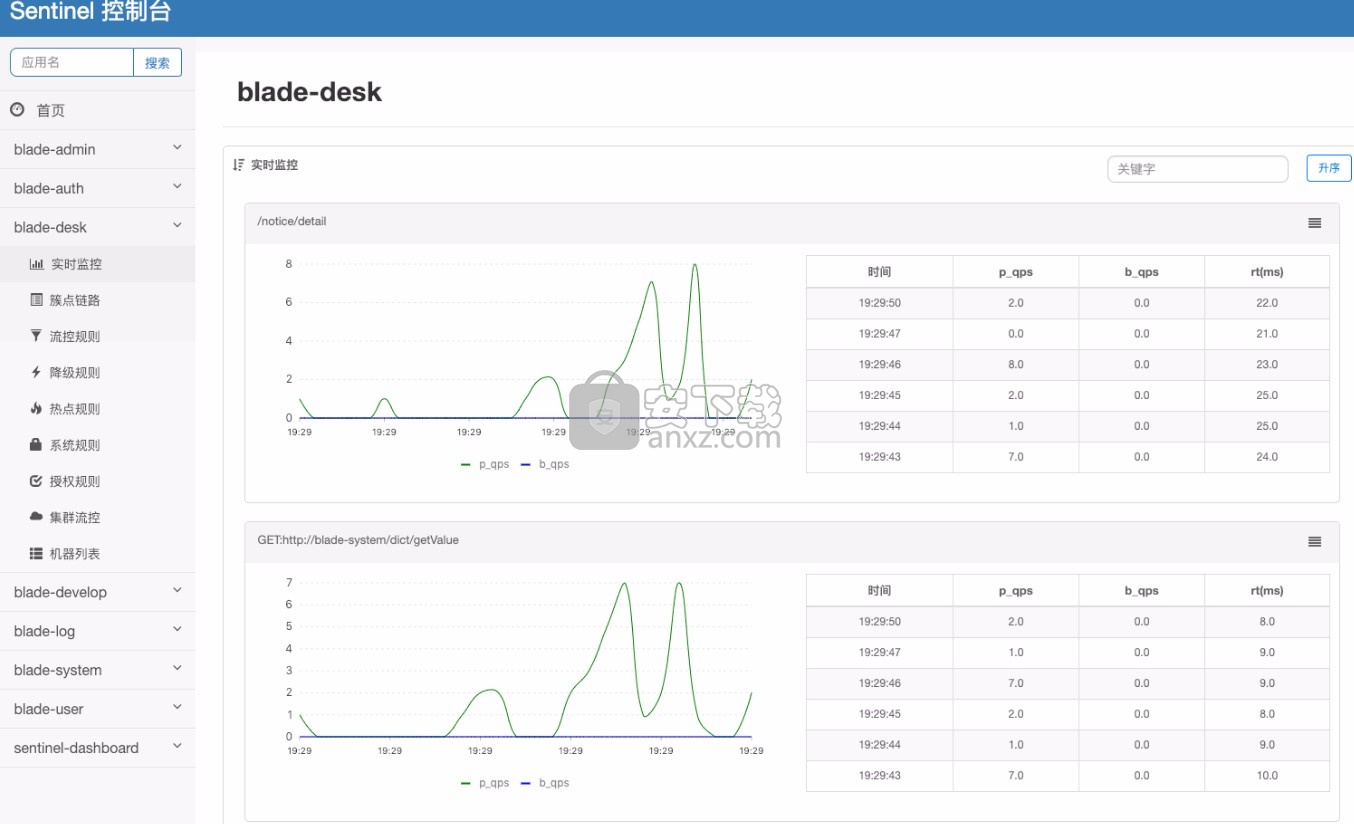
Task: Toggle p_qps legend in dict/getValue chart
Action: (x=485, y=783)
